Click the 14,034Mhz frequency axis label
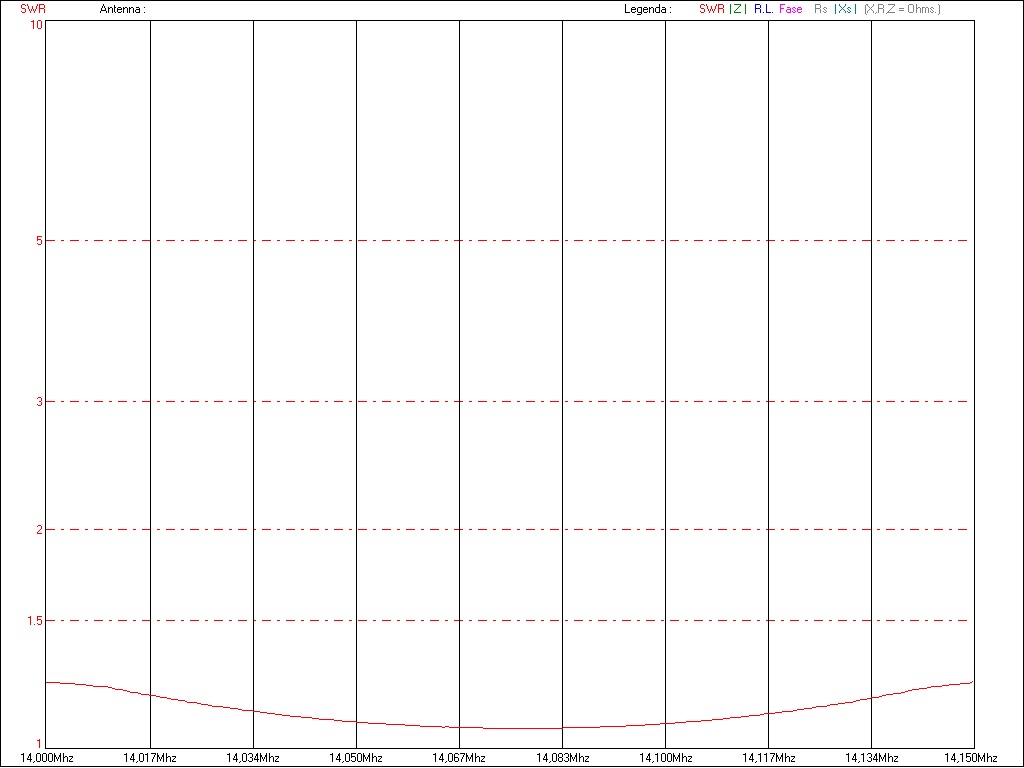Screen dimensions: 1024x768 tap(253, 758)
